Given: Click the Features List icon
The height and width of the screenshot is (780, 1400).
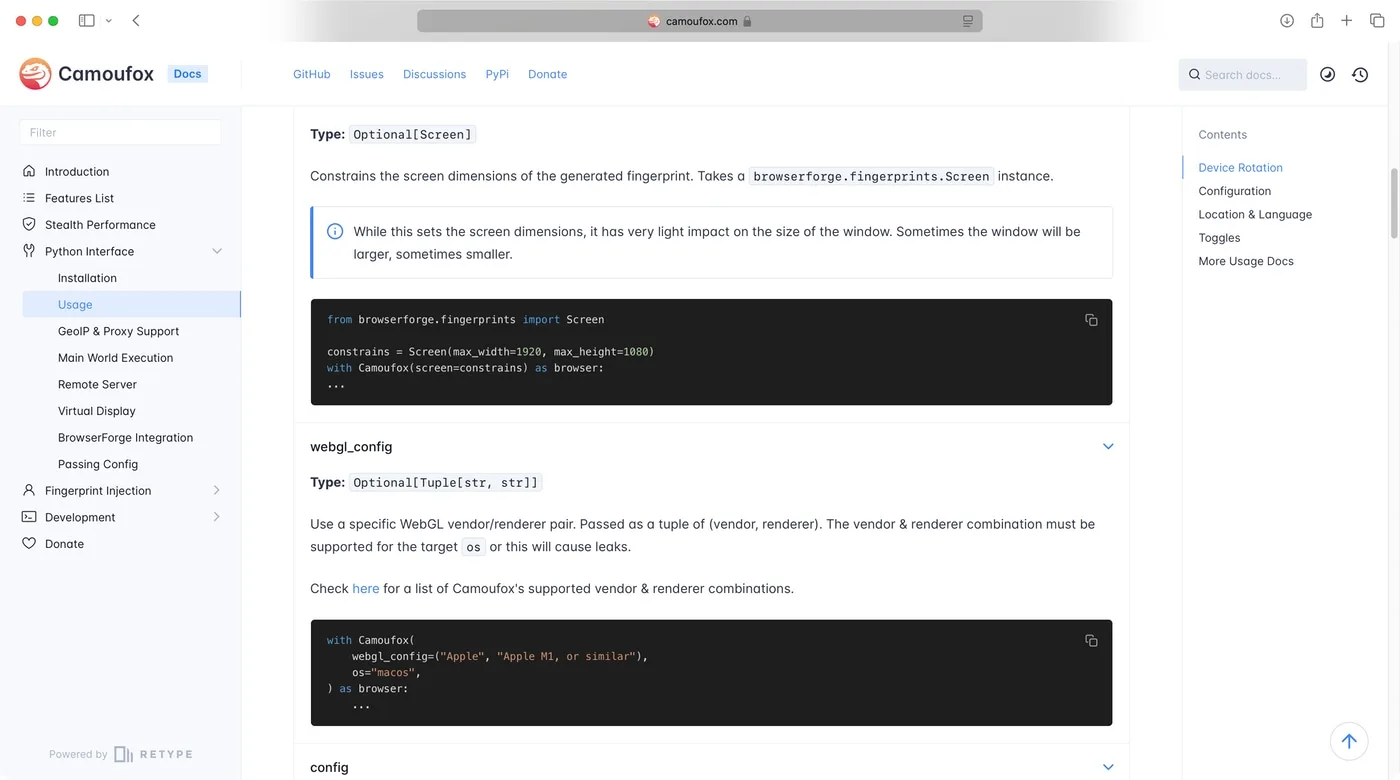Looking at the screenshot, I should pos(29,198).
